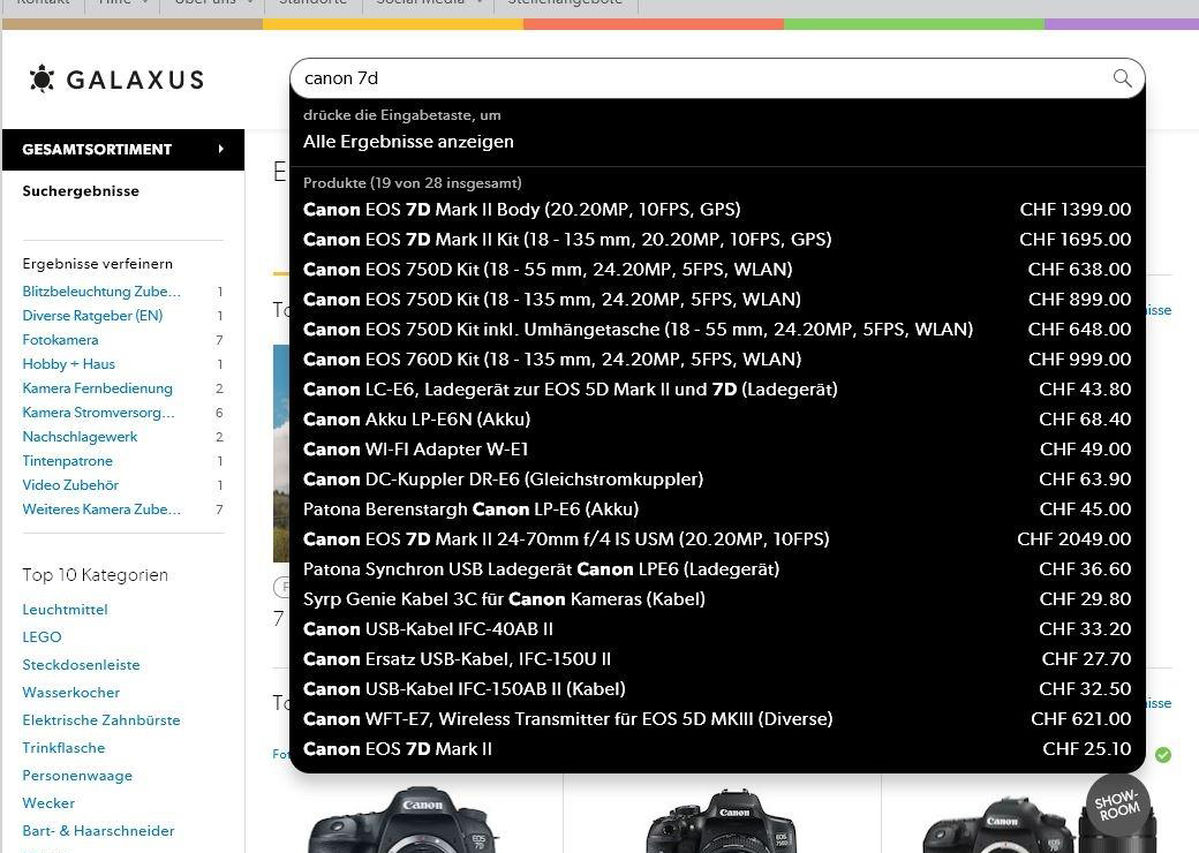1199x853 pixels.
Task: Click the EOS 7D camera image bottom right
Action: pyautogui.click(x=1010, y=820)
